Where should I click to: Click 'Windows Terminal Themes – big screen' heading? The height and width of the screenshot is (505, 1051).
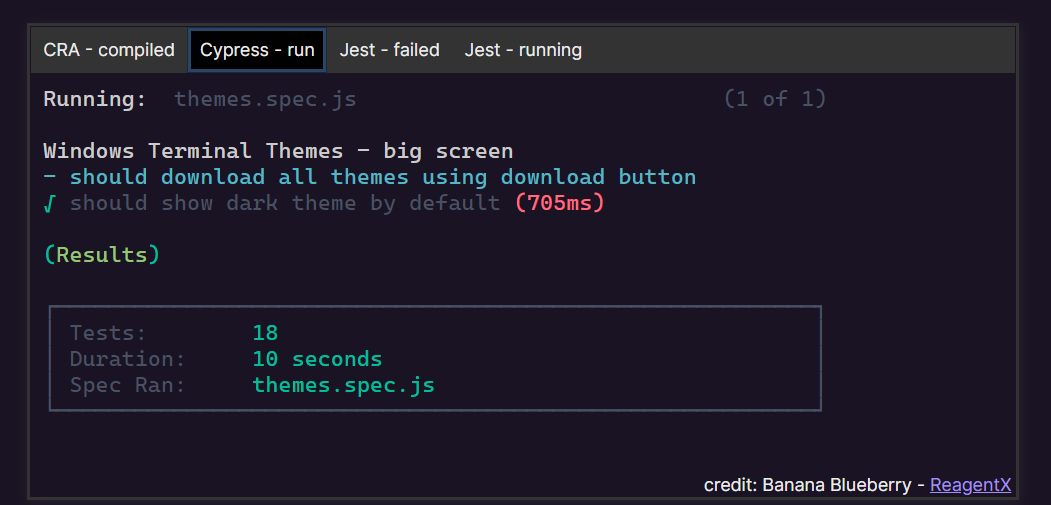(278, 151)
